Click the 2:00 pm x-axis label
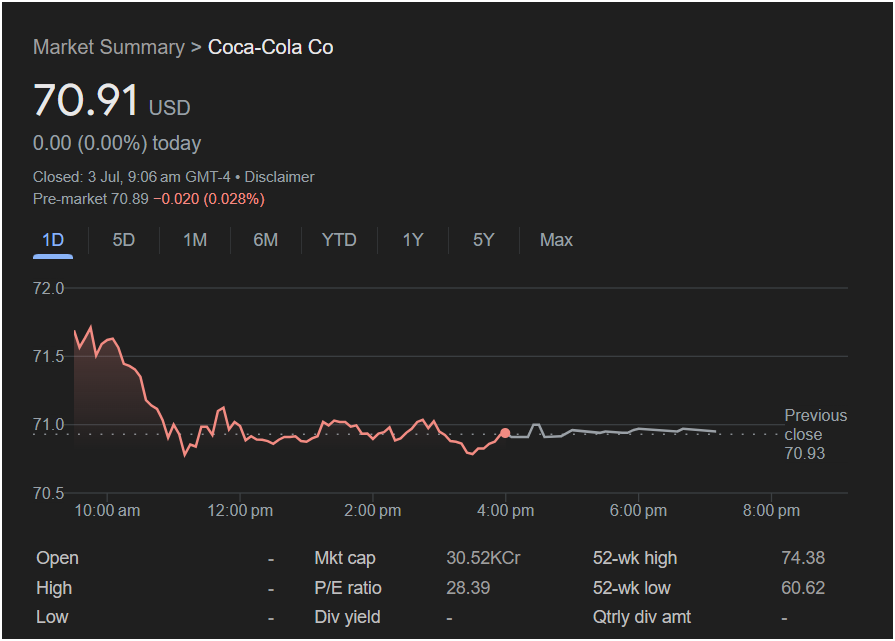This screenshot has width=895, height=641. point(372,511)
